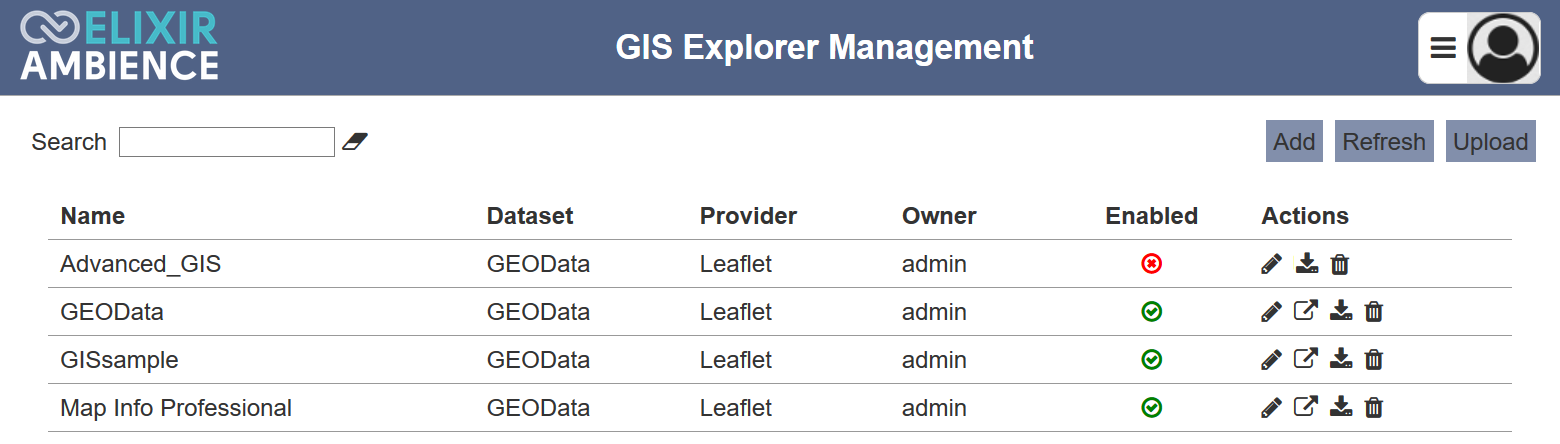Toggle enabled status of Map Info Professional
This screenshot has width=1560, height=444.
point(1151,407)
